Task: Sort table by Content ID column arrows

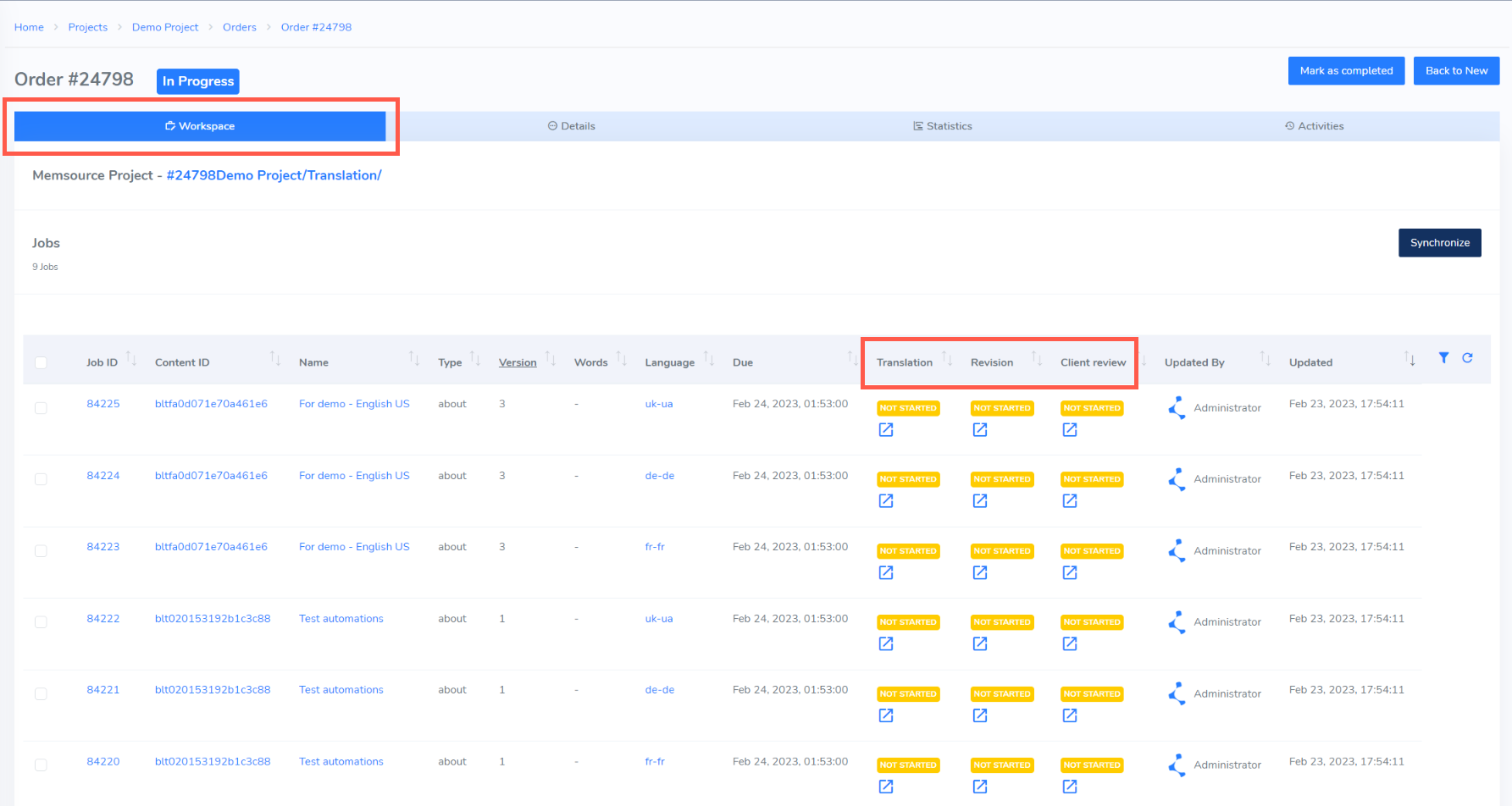Action: click(x=275, y=358)
